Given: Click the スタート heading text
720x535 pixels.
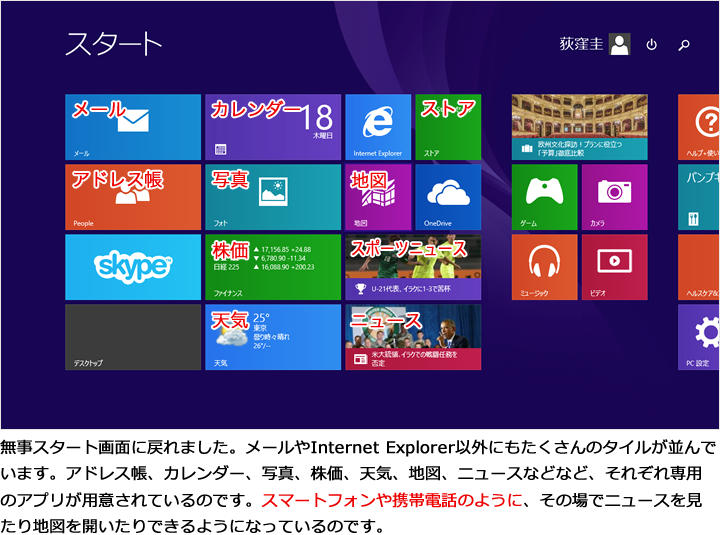Looking at the screenshot, I should [x=113, y=44].
